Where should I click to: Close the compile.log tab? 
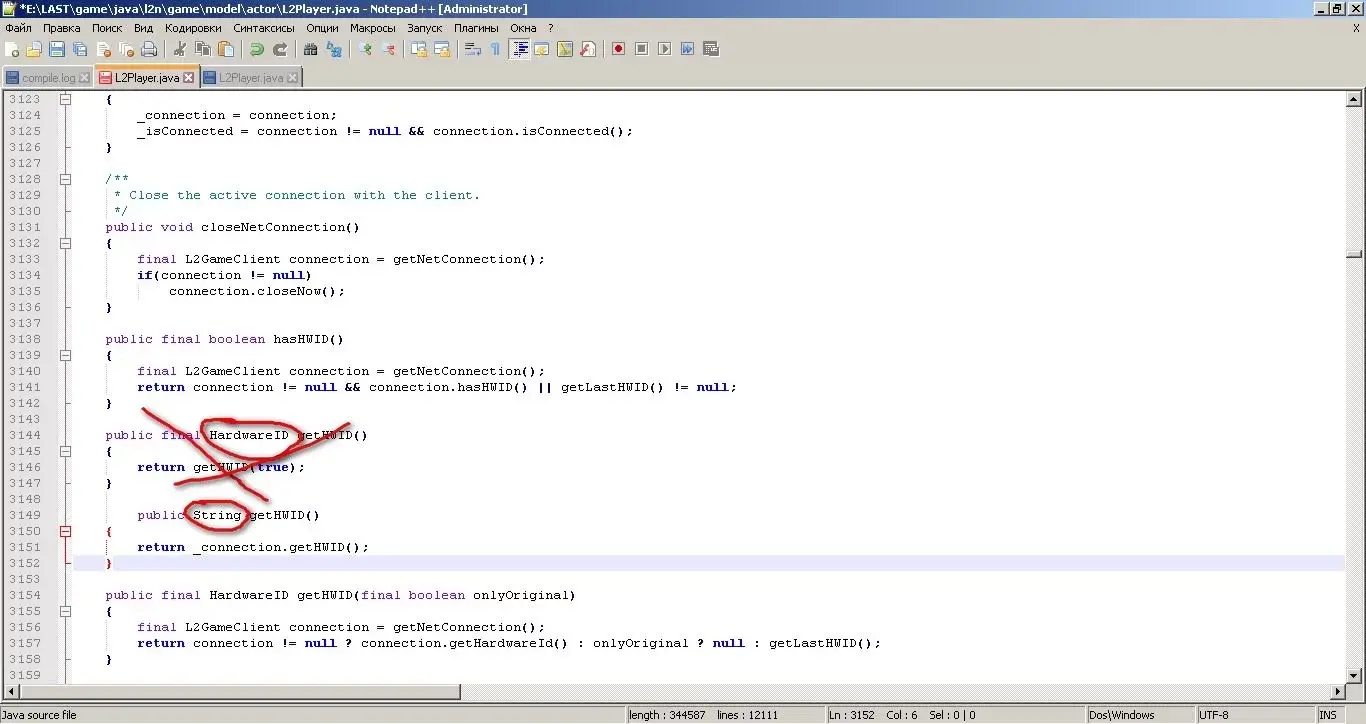tap(84, 77)
